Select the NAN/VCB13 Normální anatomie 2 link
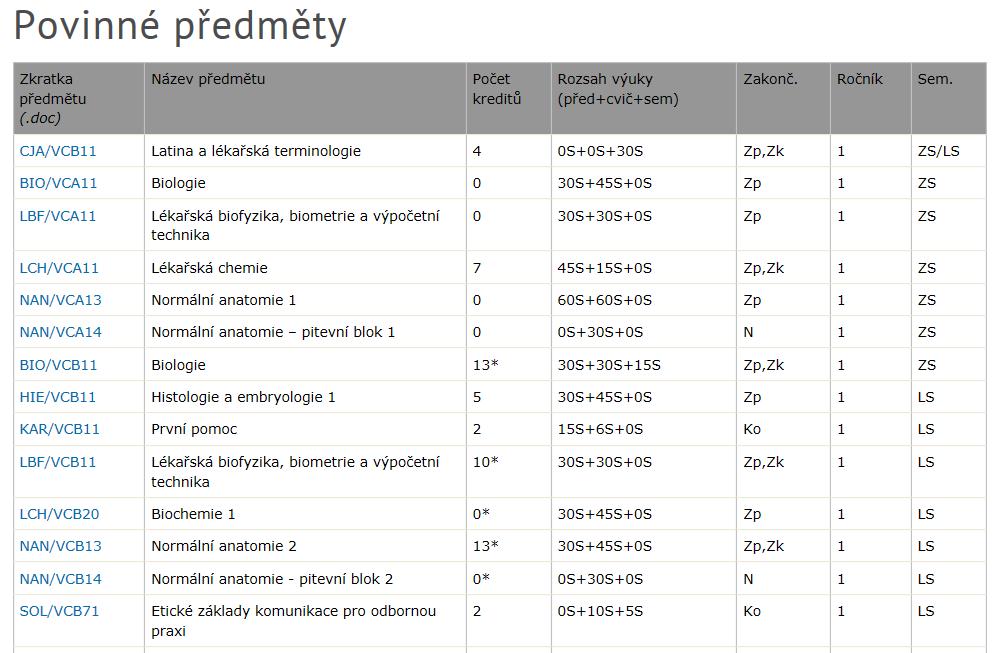 [60, 546]
